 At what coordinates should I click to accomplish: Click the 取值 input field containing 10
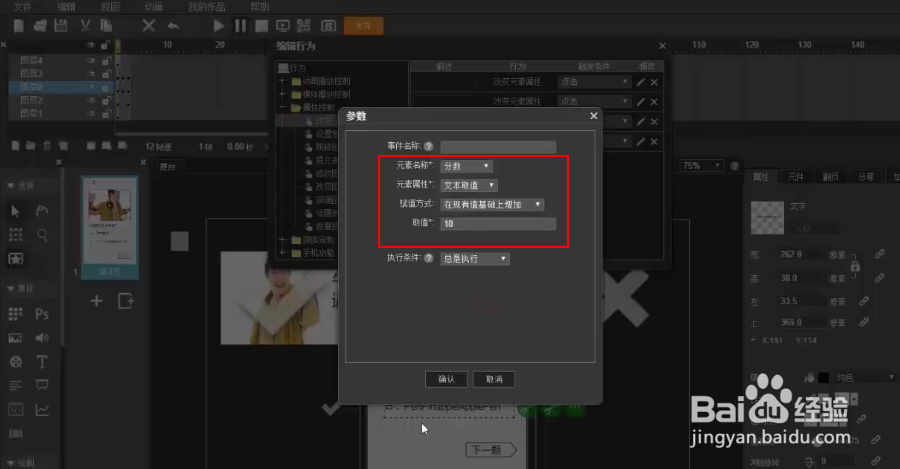(498, 224)
